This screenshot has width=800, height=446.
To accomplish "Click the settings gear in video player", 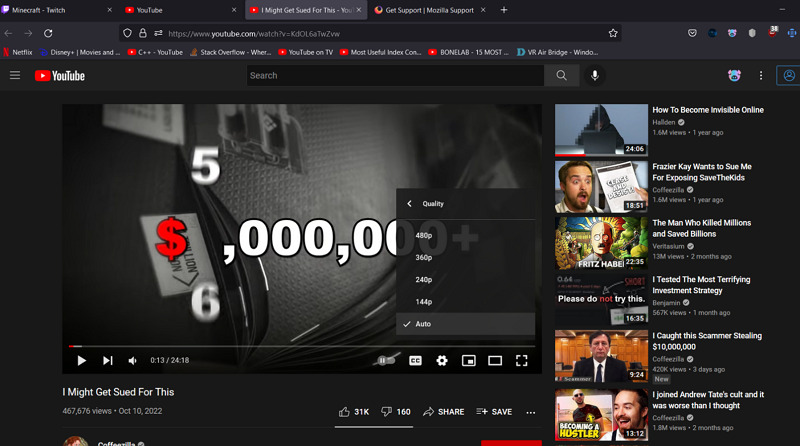I will tap(442, 360).
